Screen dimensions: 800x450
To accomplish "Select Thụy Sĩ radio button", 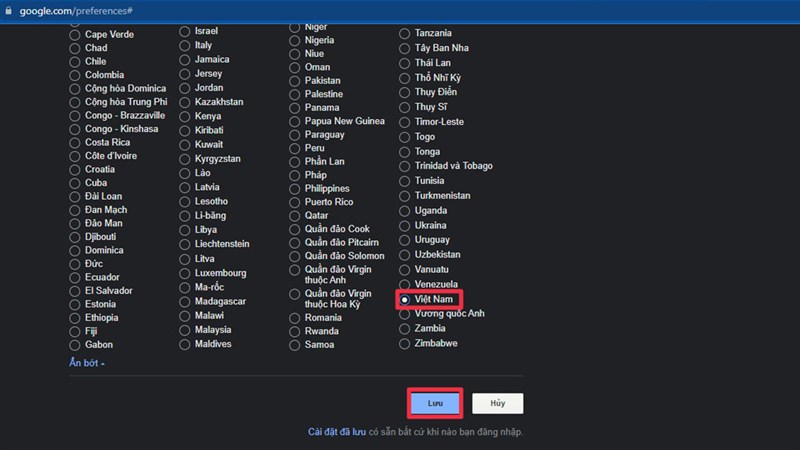I will tap(405, 108).
